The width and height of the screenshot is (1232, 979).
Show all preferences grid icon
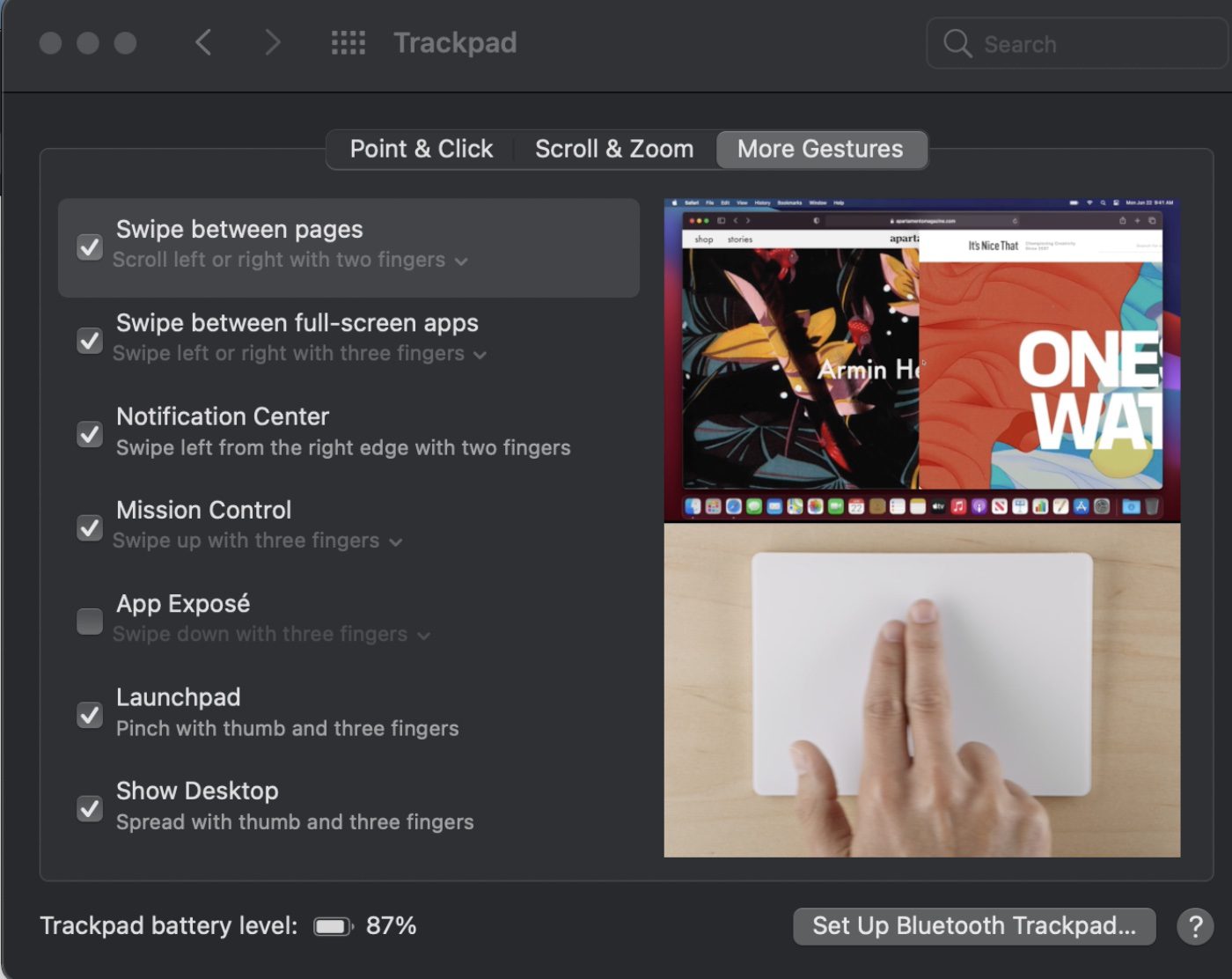tap(348, 42)
